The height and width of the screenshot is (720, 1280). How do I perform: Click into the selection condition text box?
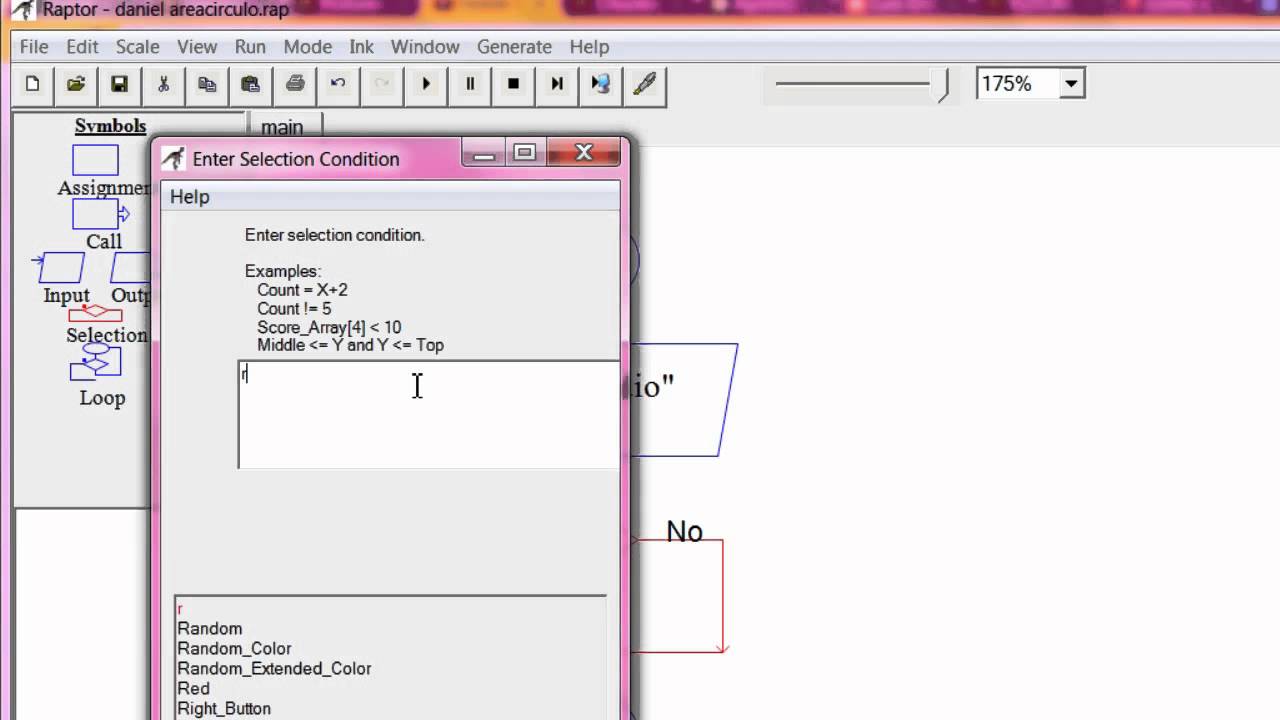pyautogui.click(x=429, y=414)
